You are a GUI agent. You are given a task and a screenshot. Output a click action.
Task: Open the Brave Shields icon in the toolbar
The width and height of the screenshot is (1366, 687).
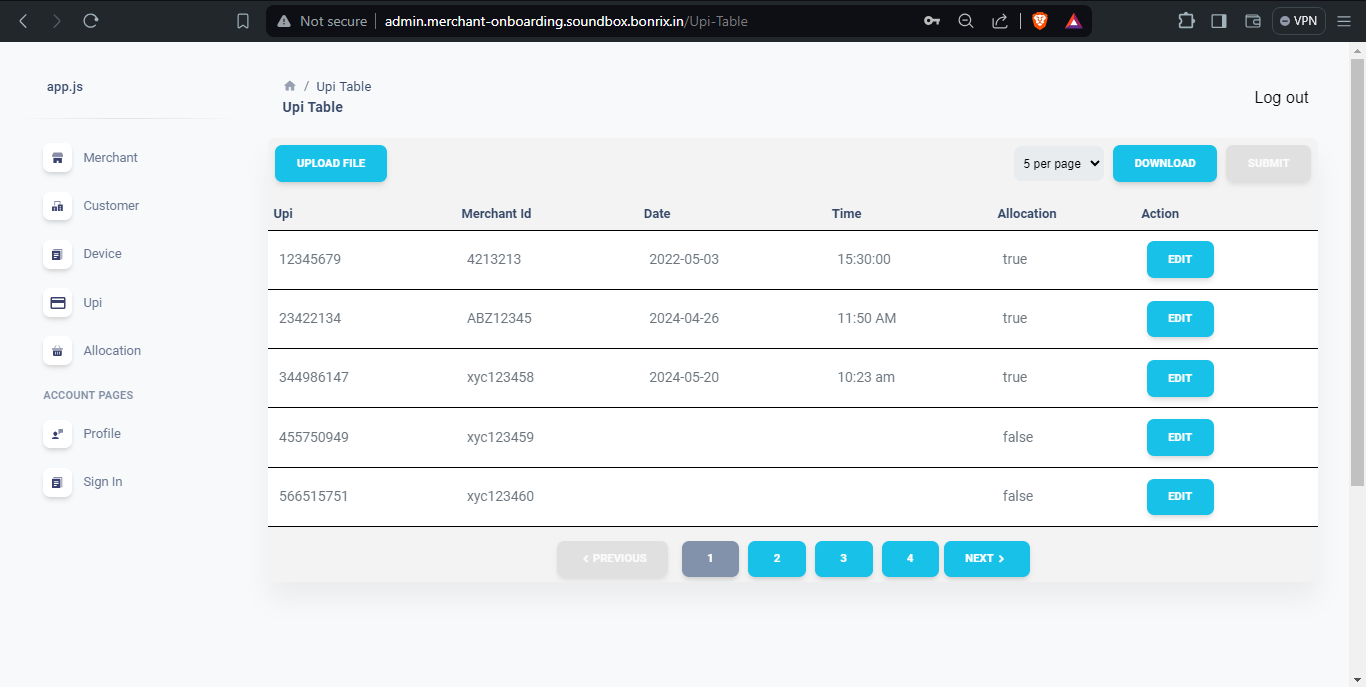[1039, 20]
